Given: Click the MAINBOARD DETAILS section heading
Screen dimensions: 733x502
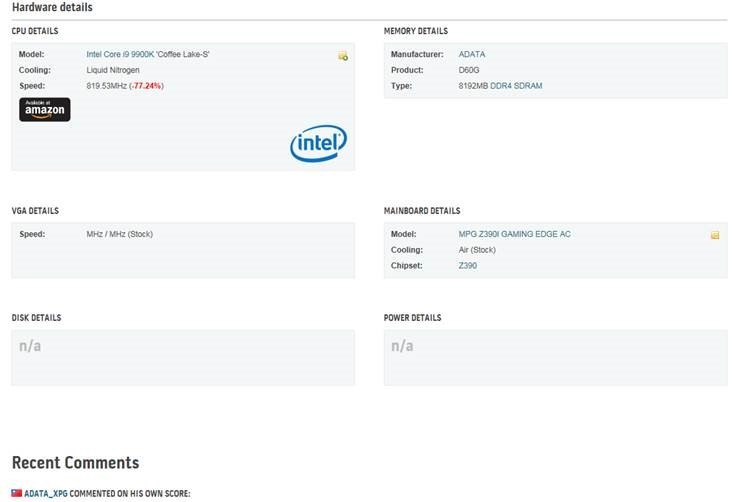Looking at the screenshot, I should [x=422, y=211].
